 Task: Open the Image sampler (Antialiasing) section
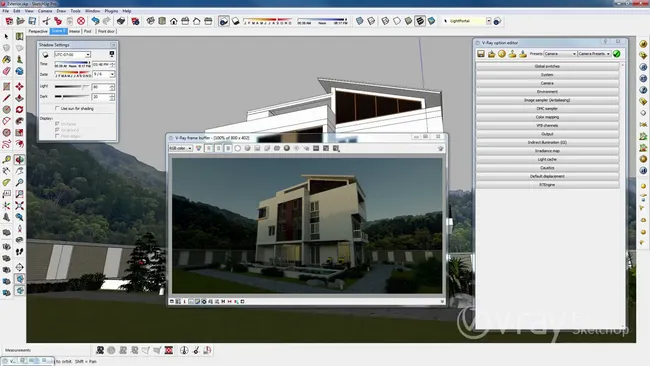547,100
